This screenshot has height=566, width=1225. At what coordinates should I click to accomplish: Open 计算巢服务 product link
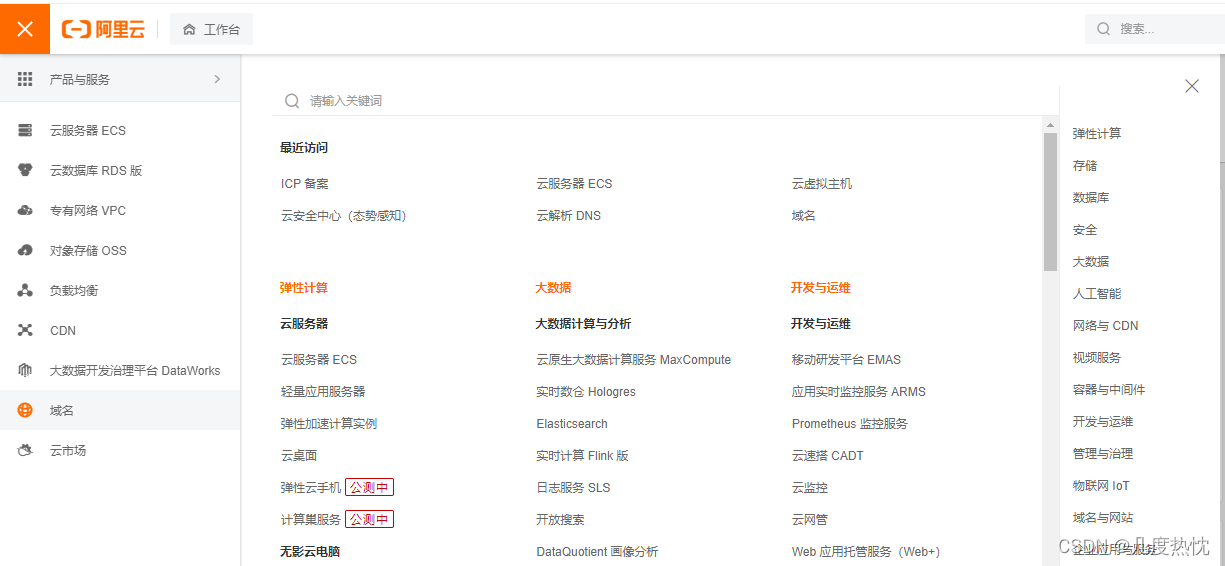coord(311,520)
